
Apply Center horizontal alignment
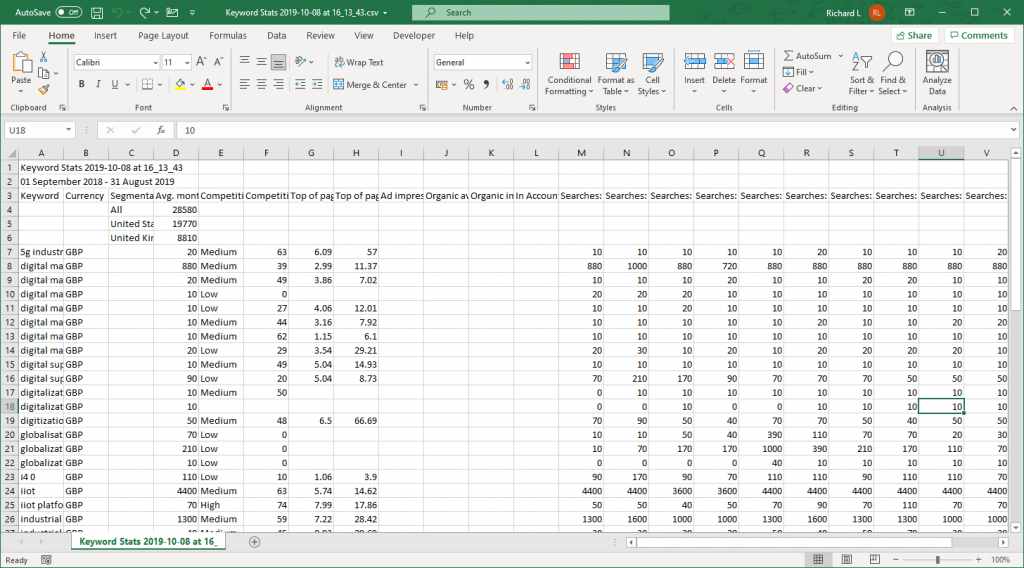coord(261,84)
